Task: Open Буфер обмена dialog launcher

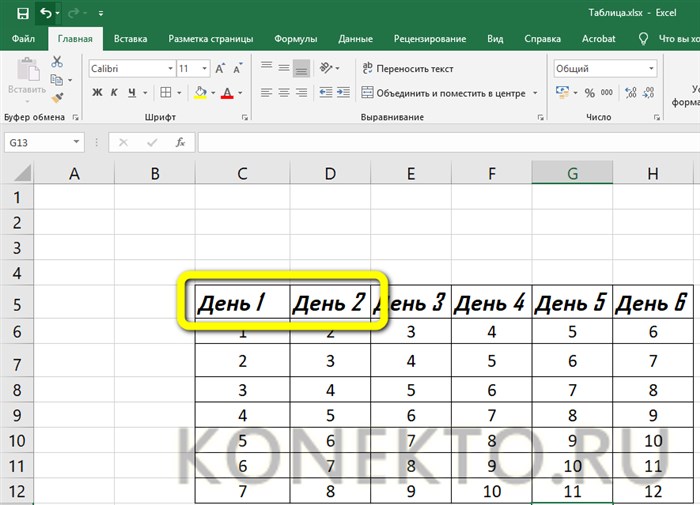Action: point(75,117)
